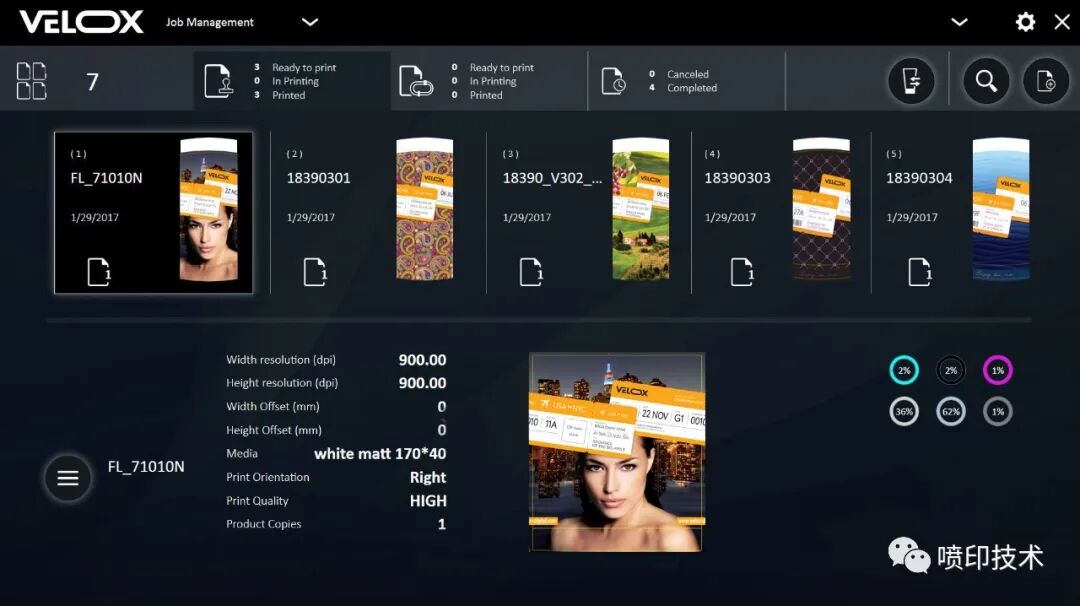Open the search magnifier button
This screenshot has height=606, width=1080.
click(x=986, y=81)
